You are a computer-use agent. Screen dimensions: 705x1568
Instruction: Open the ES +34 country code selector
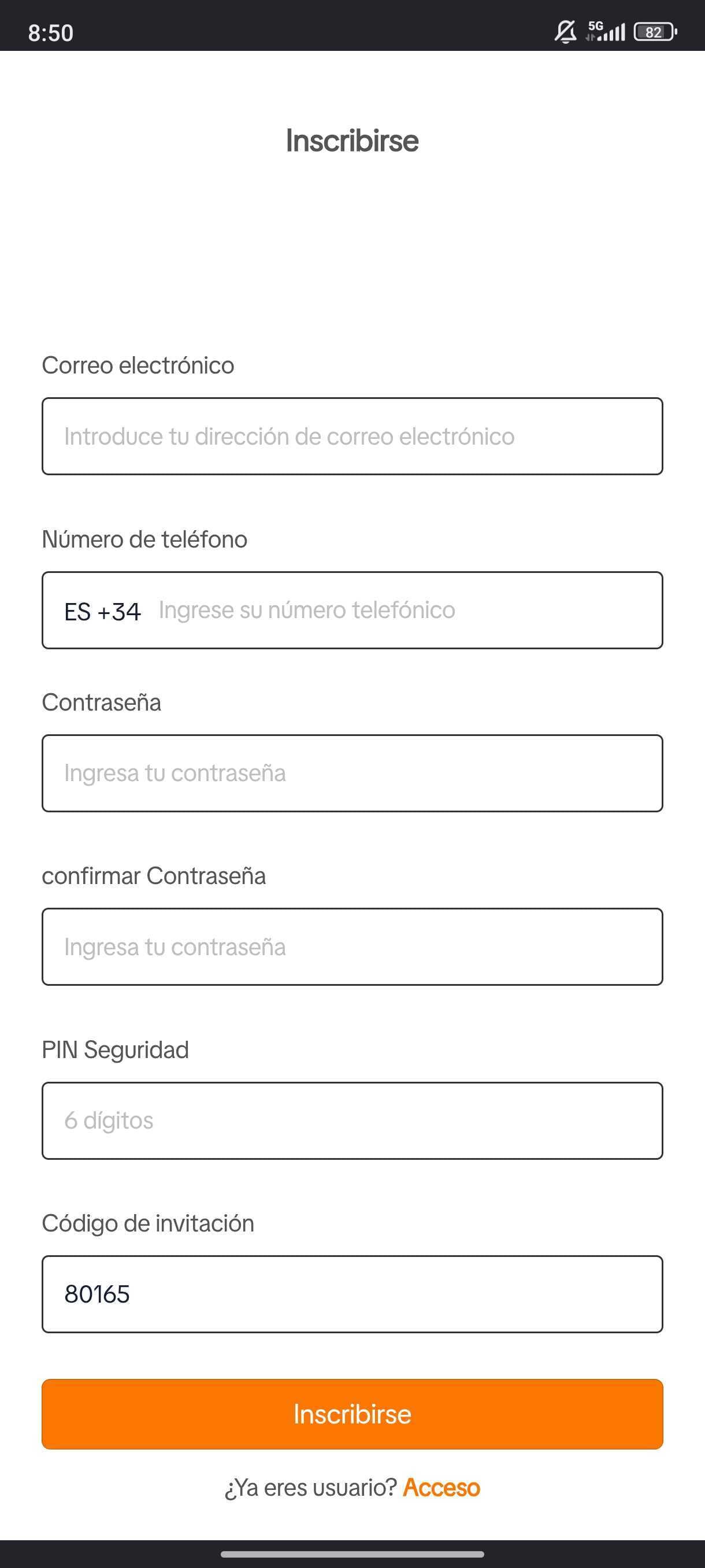(x=102, y=611)
